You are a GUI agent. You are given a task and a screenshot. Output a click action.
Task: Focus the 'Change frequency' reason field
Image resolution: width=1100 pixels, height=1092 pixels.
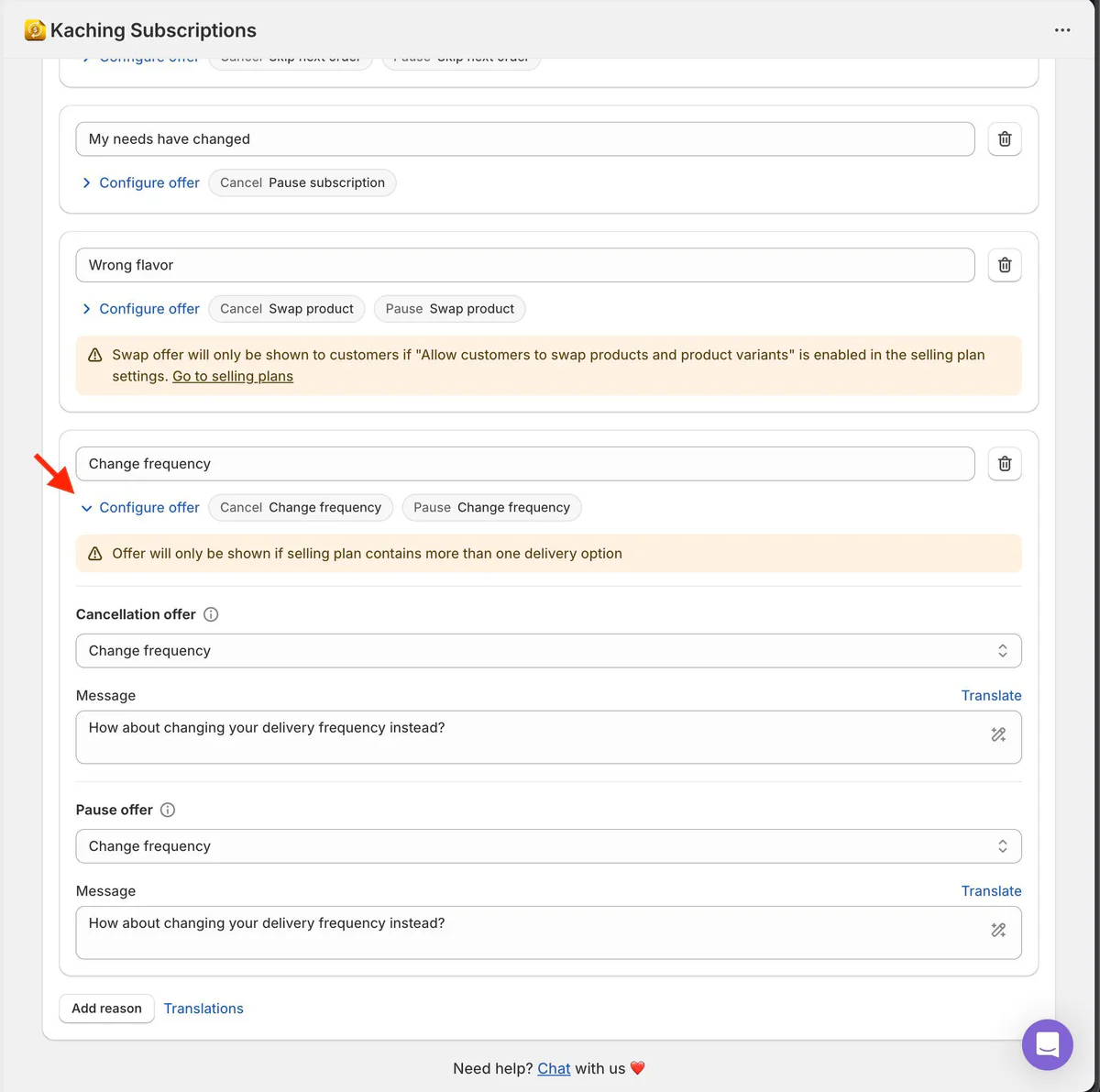pos(525,464)
